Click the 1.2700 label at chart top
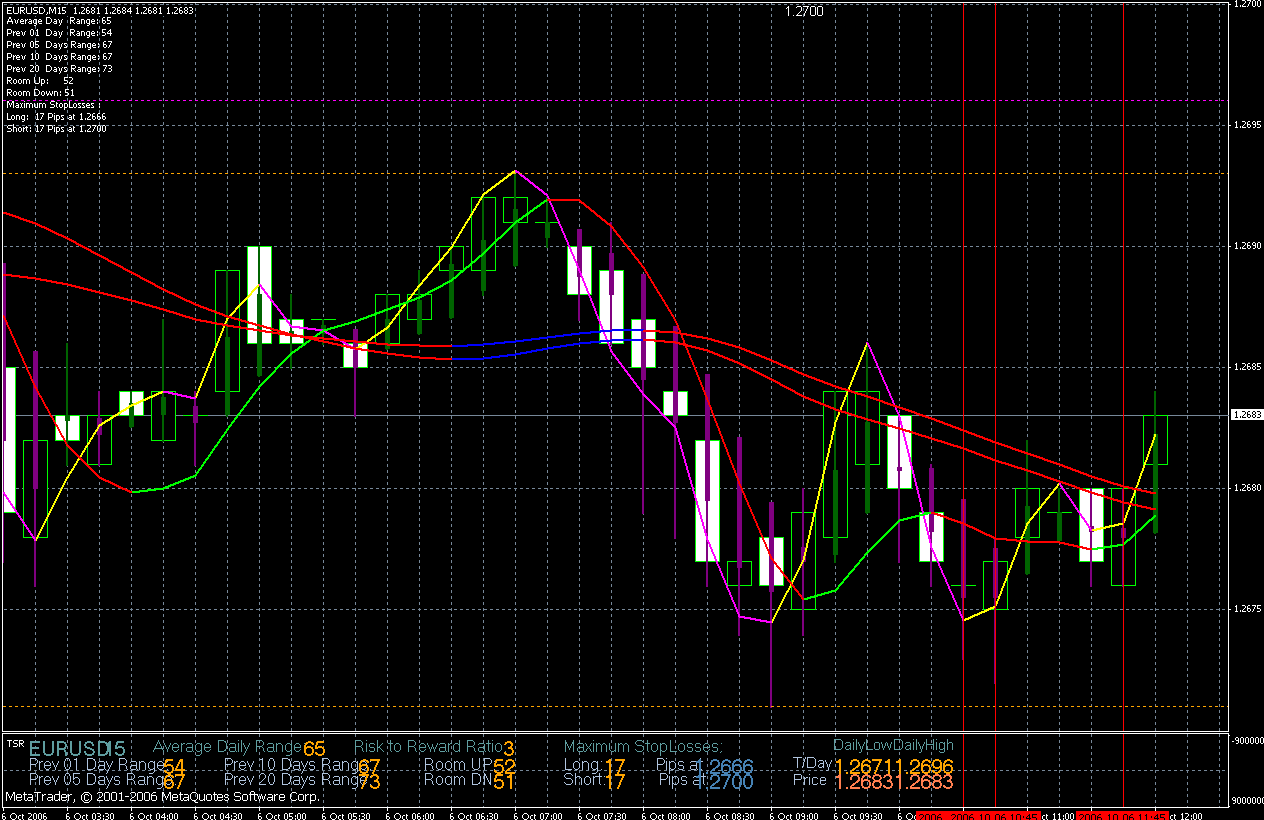Viewport: 1264px width, 820px height. pos(803,11)
